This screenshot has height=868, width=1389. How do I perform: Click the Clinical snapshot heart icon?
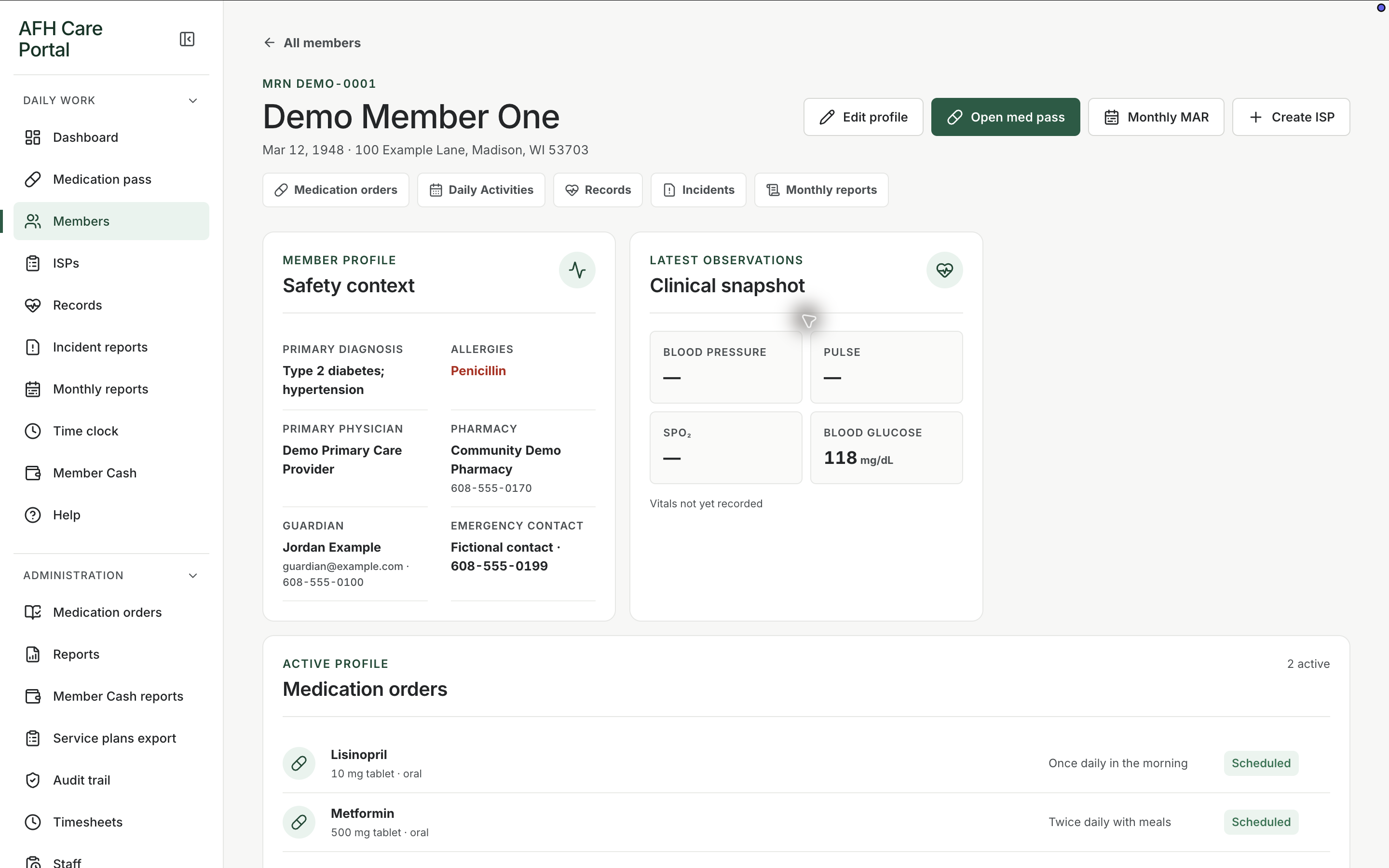(x=944, y=270)
